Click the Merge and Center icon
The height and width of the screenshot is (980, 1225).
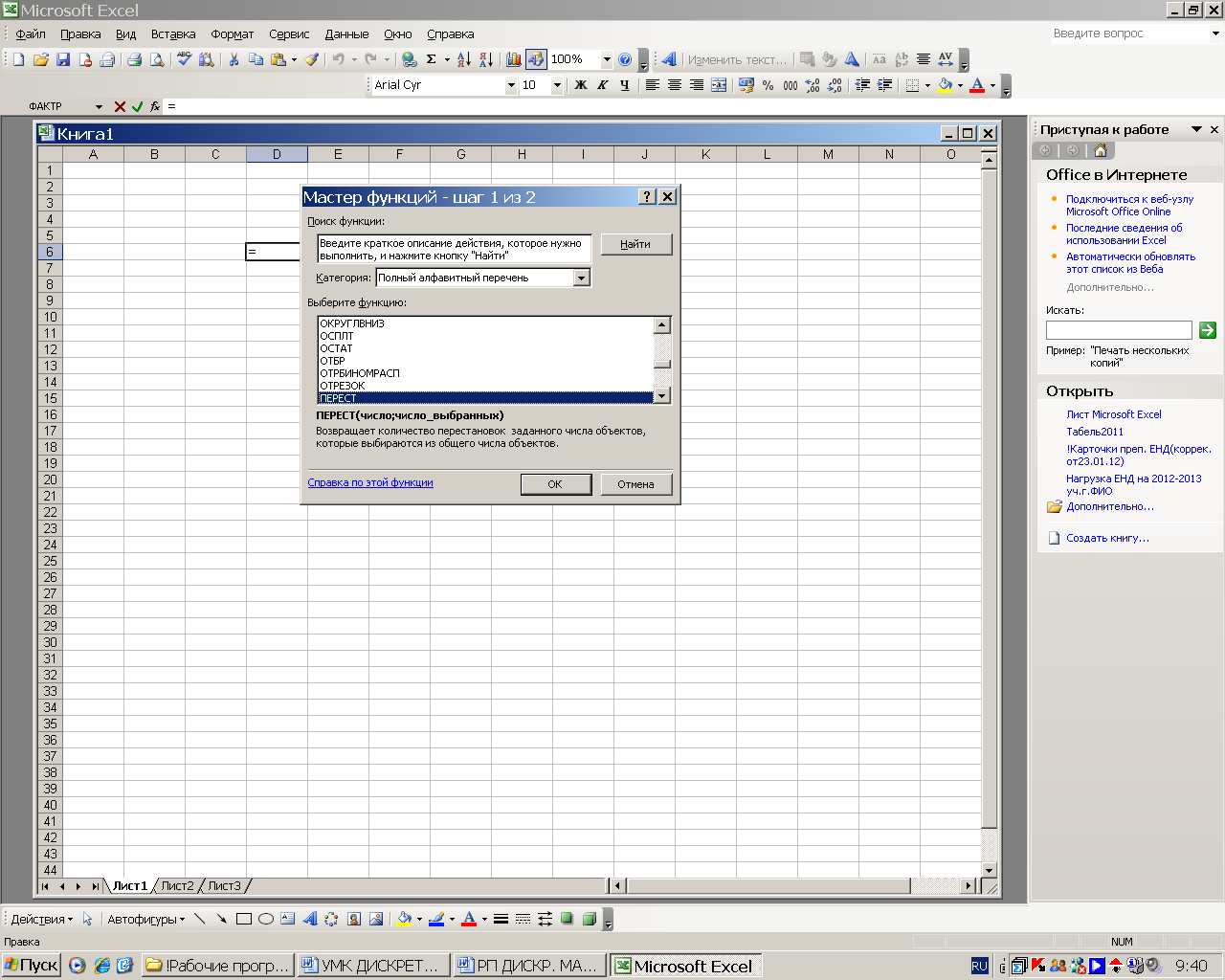click(x=719, y=85)
